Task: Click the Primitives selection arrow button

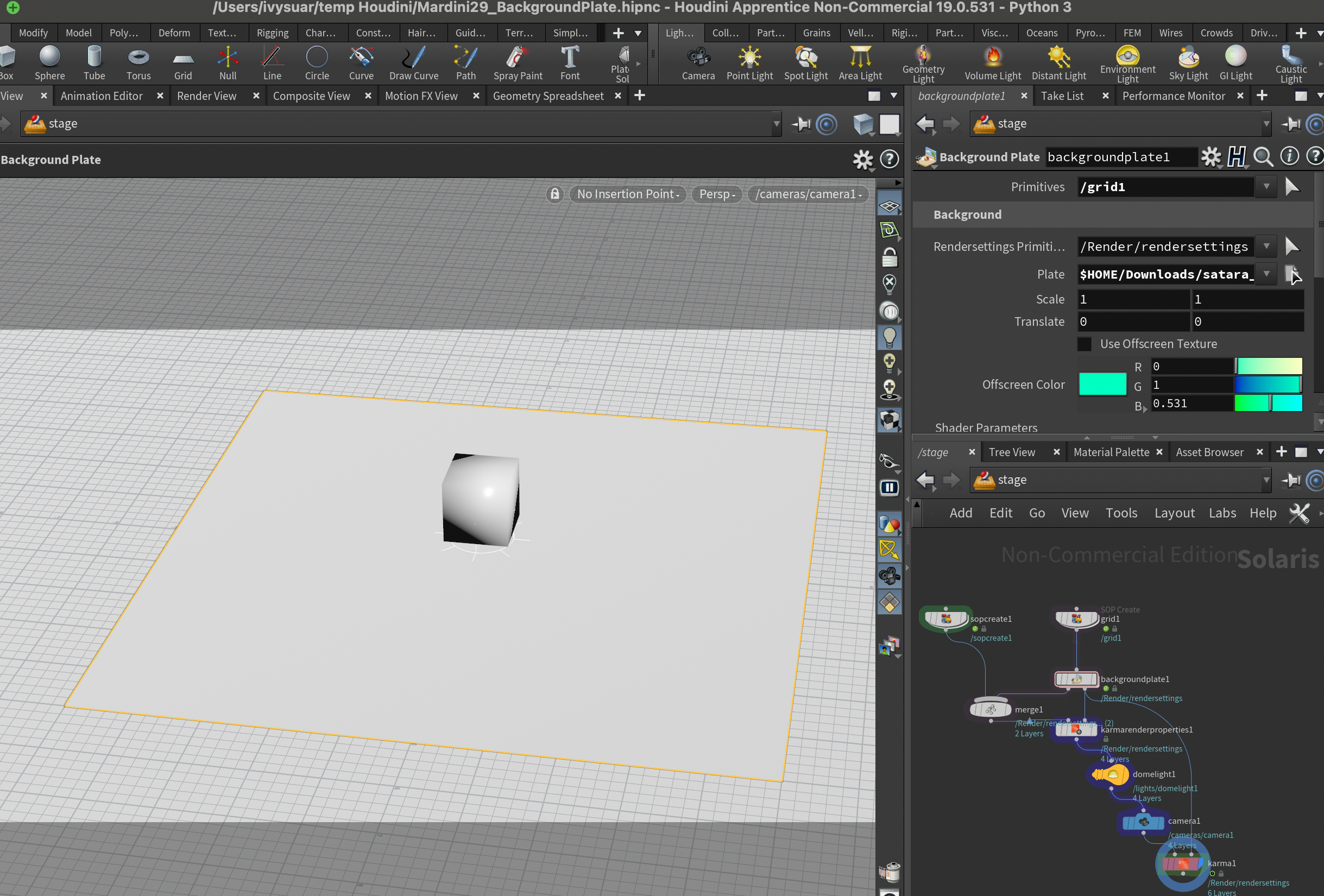Action: click(x=1292, y=187)
